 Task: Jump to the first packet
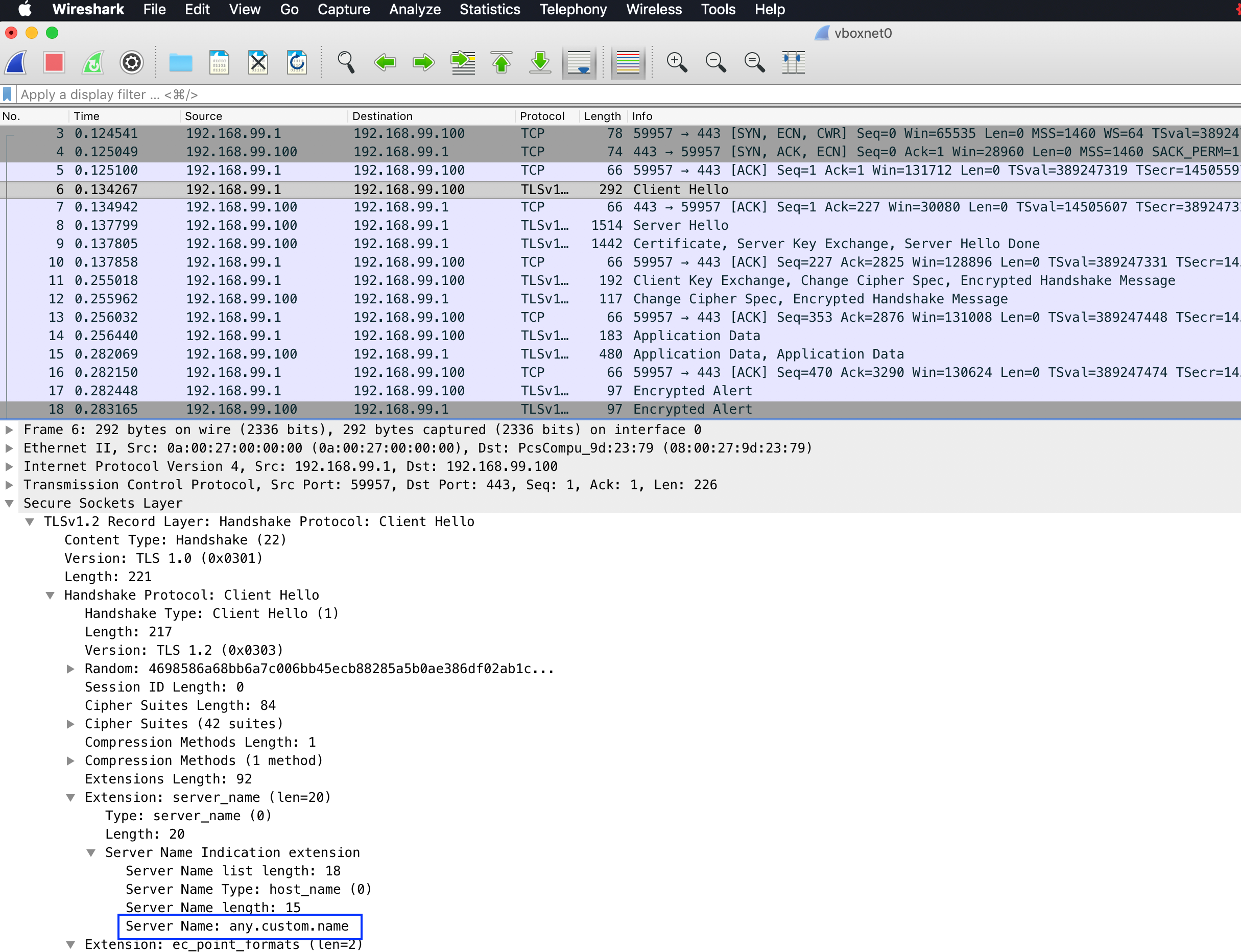502,62
